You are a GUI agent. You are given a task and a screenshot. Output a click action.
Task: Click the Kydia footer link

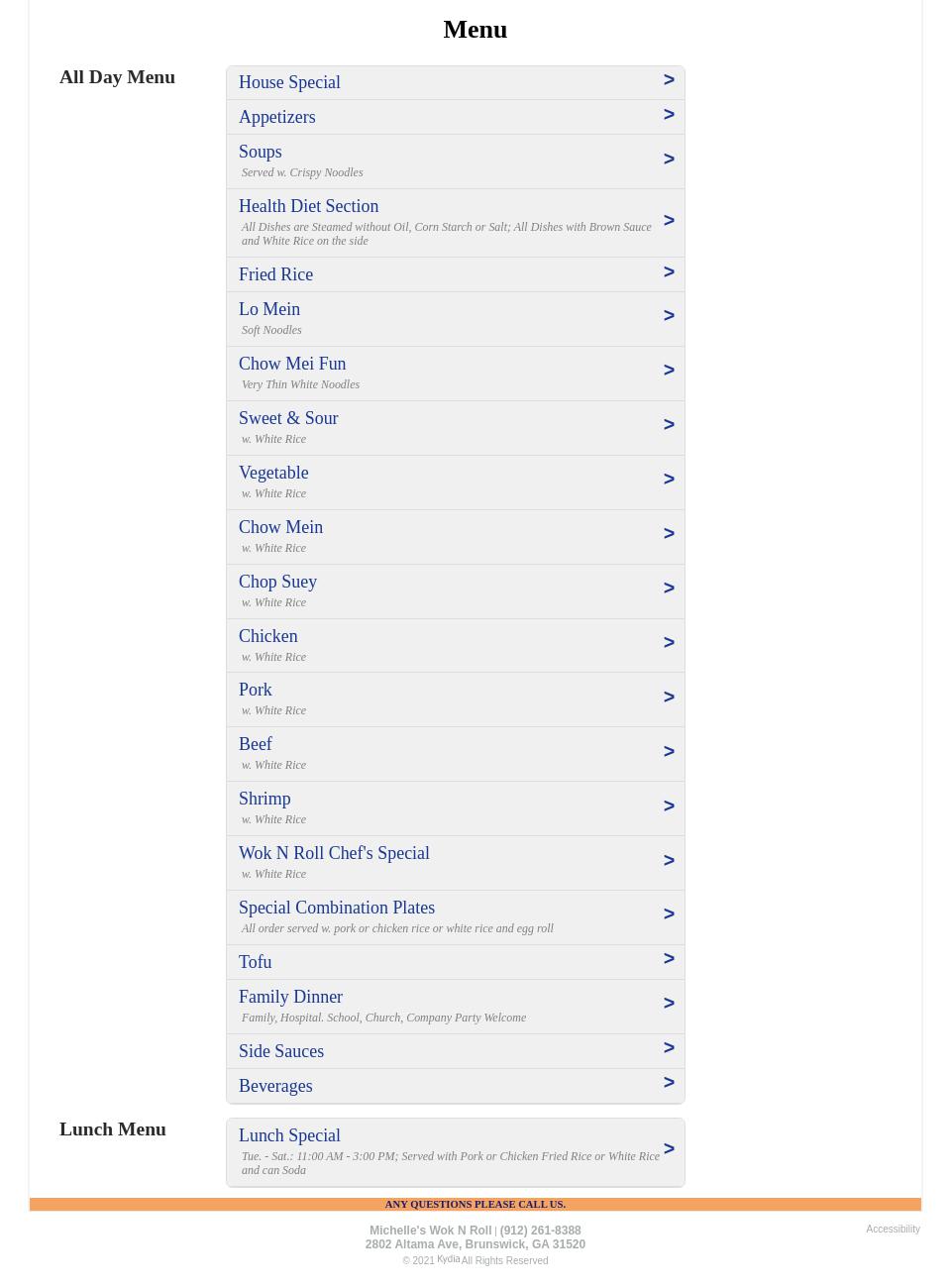(x=448, y=1259)
